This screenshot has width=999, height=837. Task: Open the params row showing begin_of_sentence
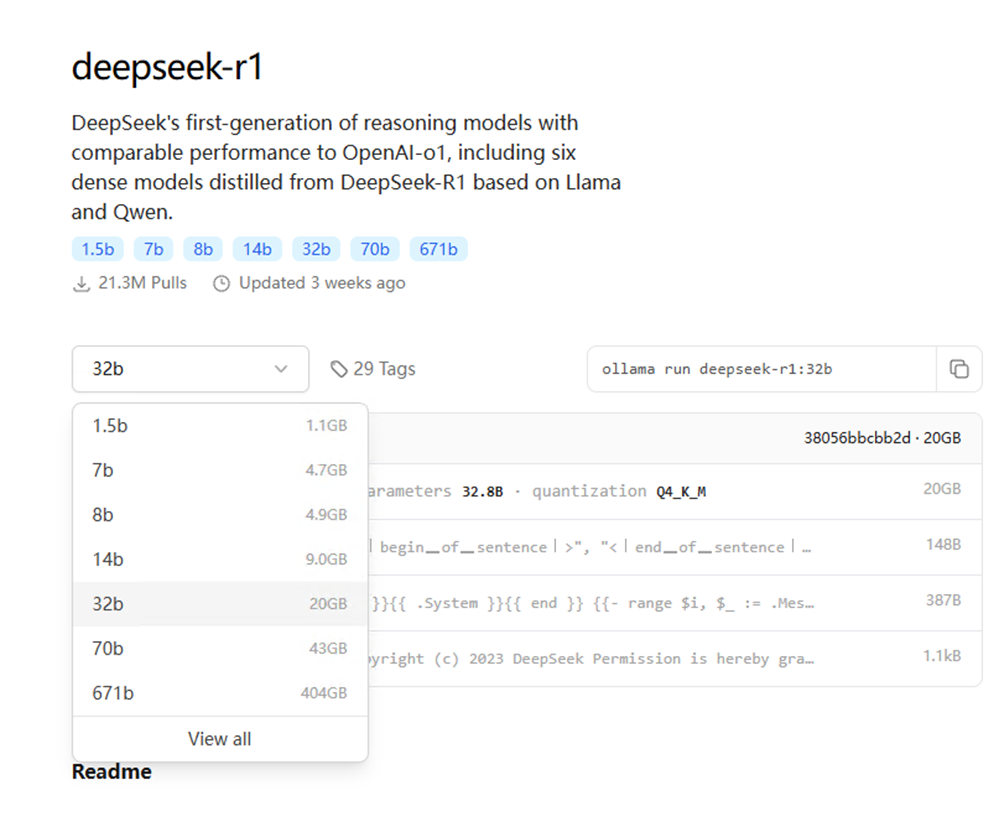pos(675,547)
